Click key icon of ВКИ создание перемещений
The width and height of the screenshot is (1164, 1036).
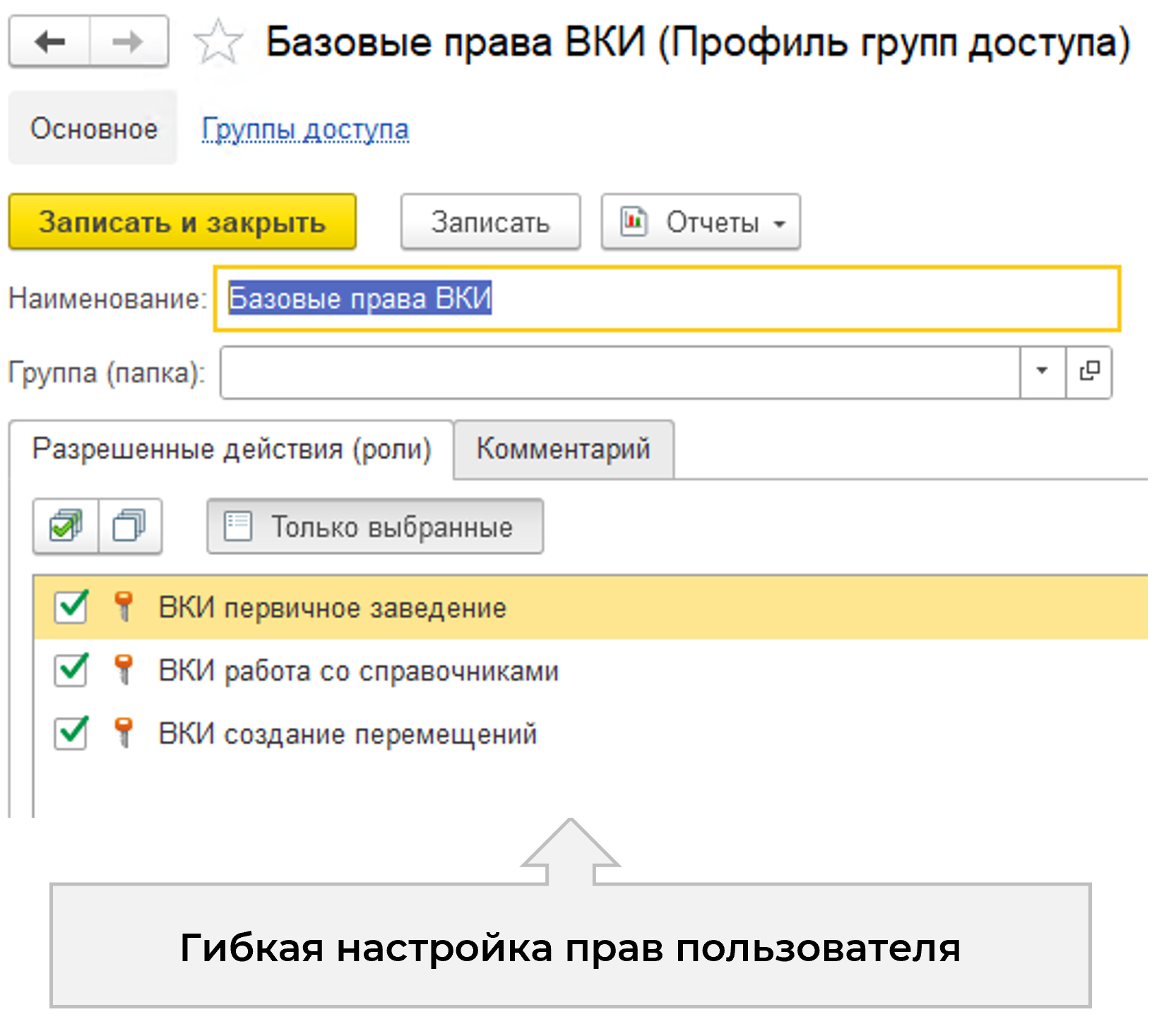[124, 732]
